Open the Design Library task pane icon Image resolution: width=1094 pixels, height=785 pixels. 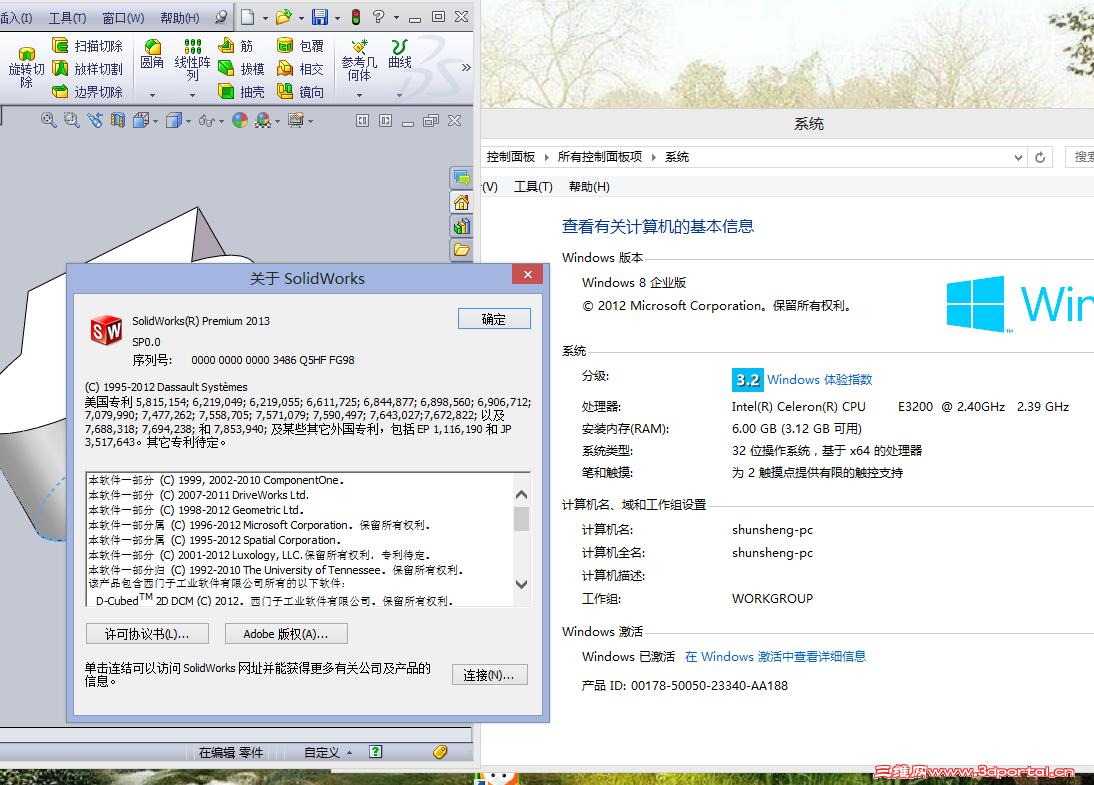point(461,226)
